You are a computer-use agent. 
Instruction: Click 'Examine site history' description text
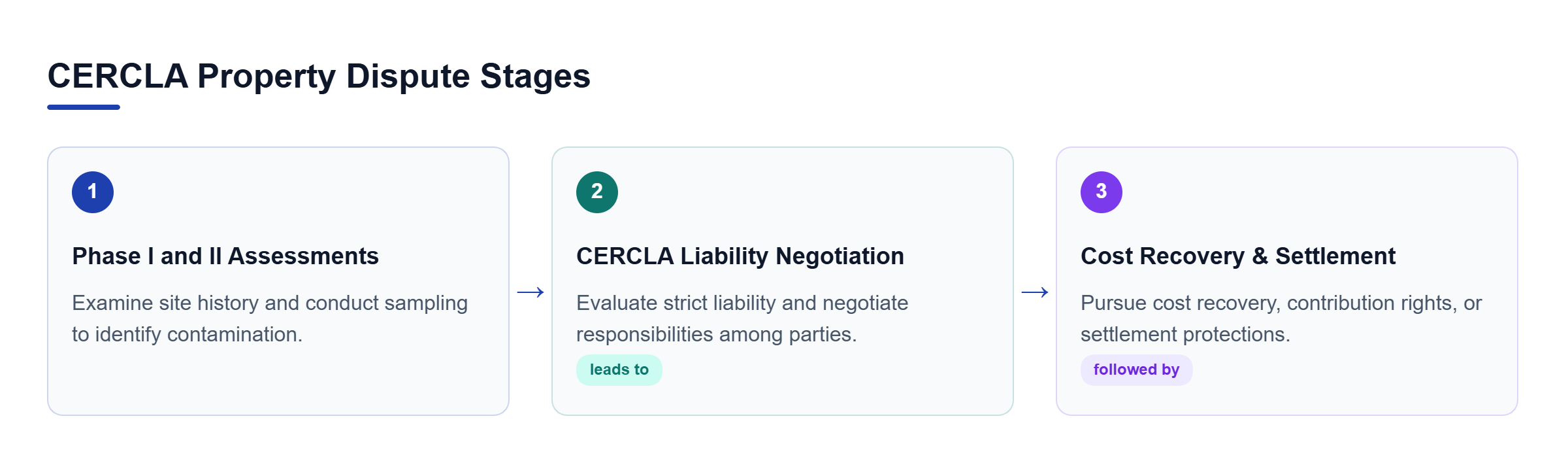click(x=270, y=318)
